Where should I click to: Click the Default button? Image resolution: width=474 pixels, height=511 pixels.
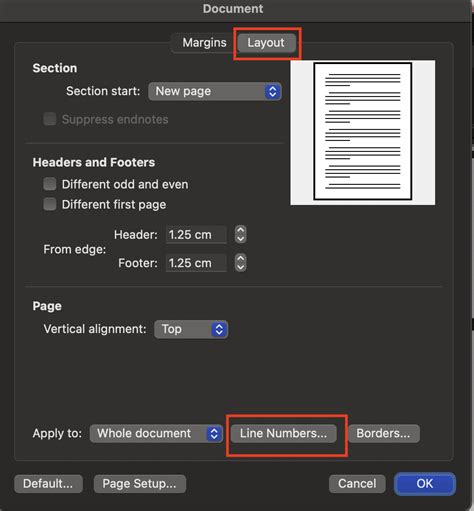(x=48, y=484)
